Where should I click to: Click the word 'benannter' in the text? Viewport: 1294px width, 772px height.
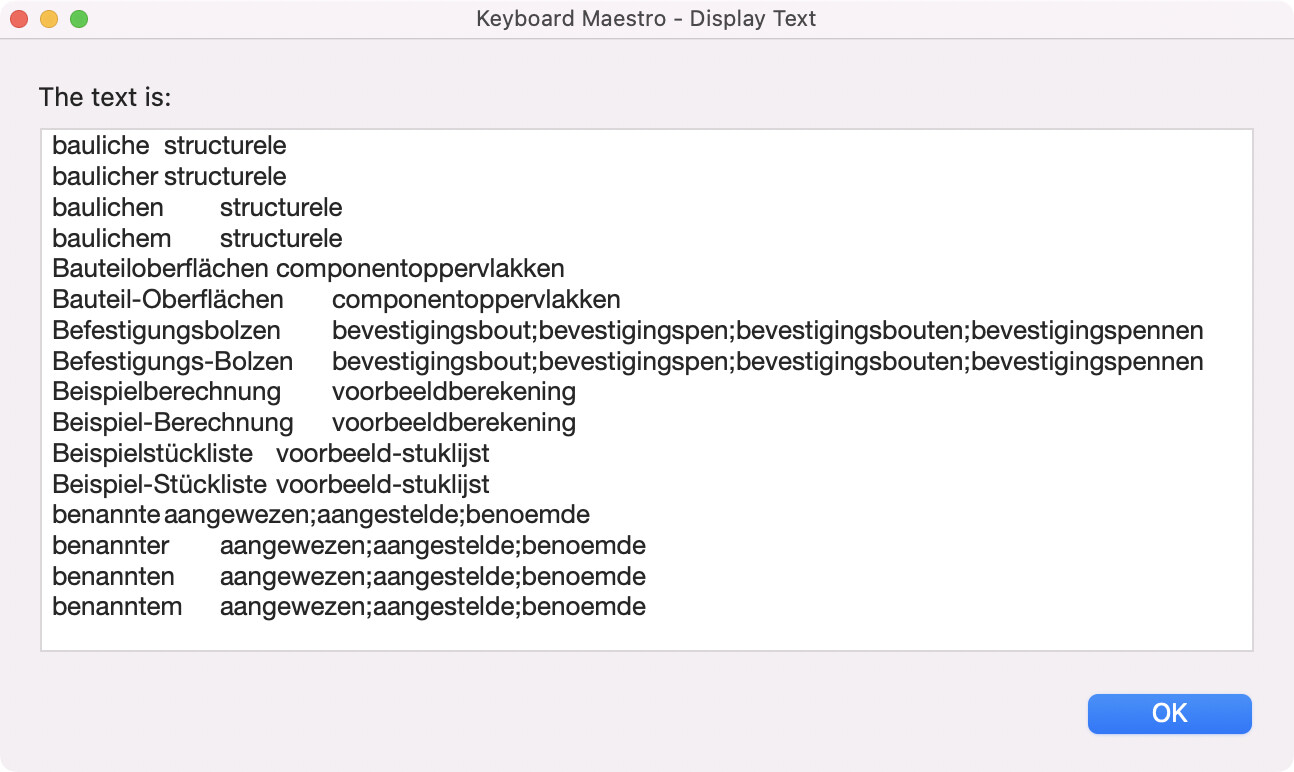point(110,546)
